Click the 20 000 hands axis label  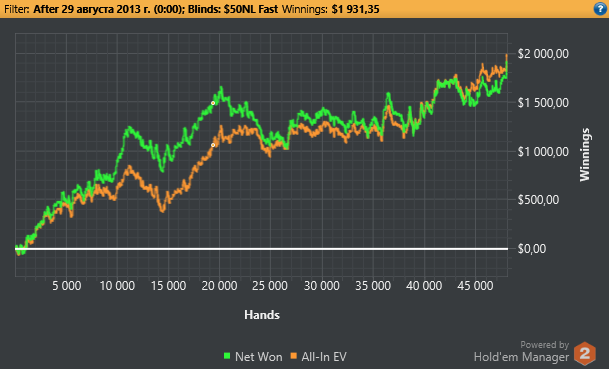pyautogui.click(x=219, y=286)
